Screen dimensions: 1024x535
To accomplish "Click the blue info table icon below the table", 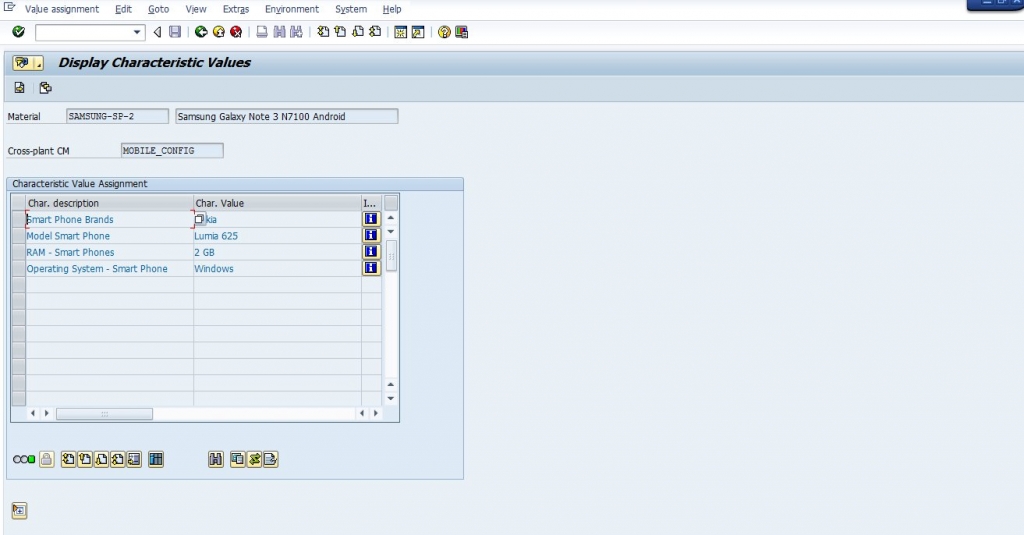I will click(156, 459).
